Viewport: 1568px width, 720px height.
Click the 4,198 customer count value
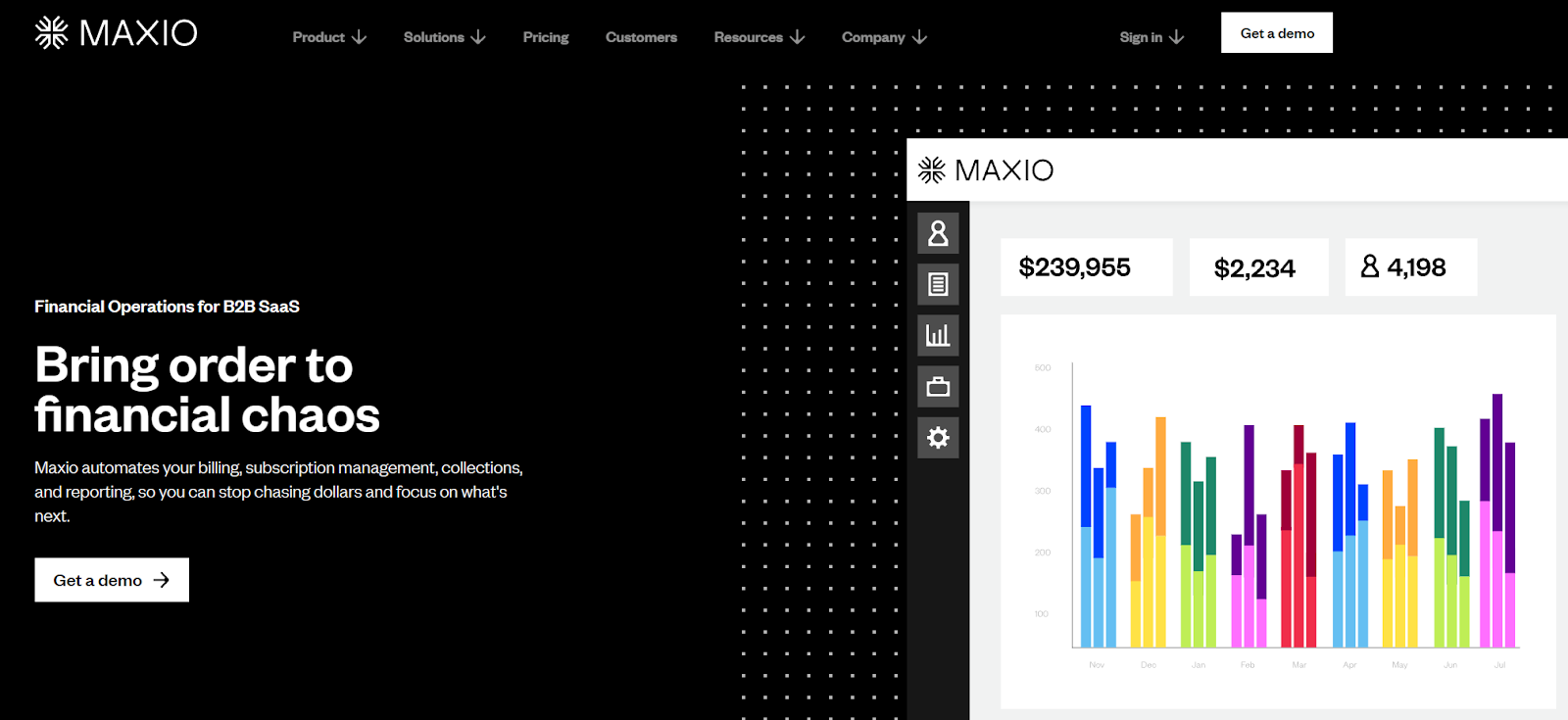coord(1416,267)
